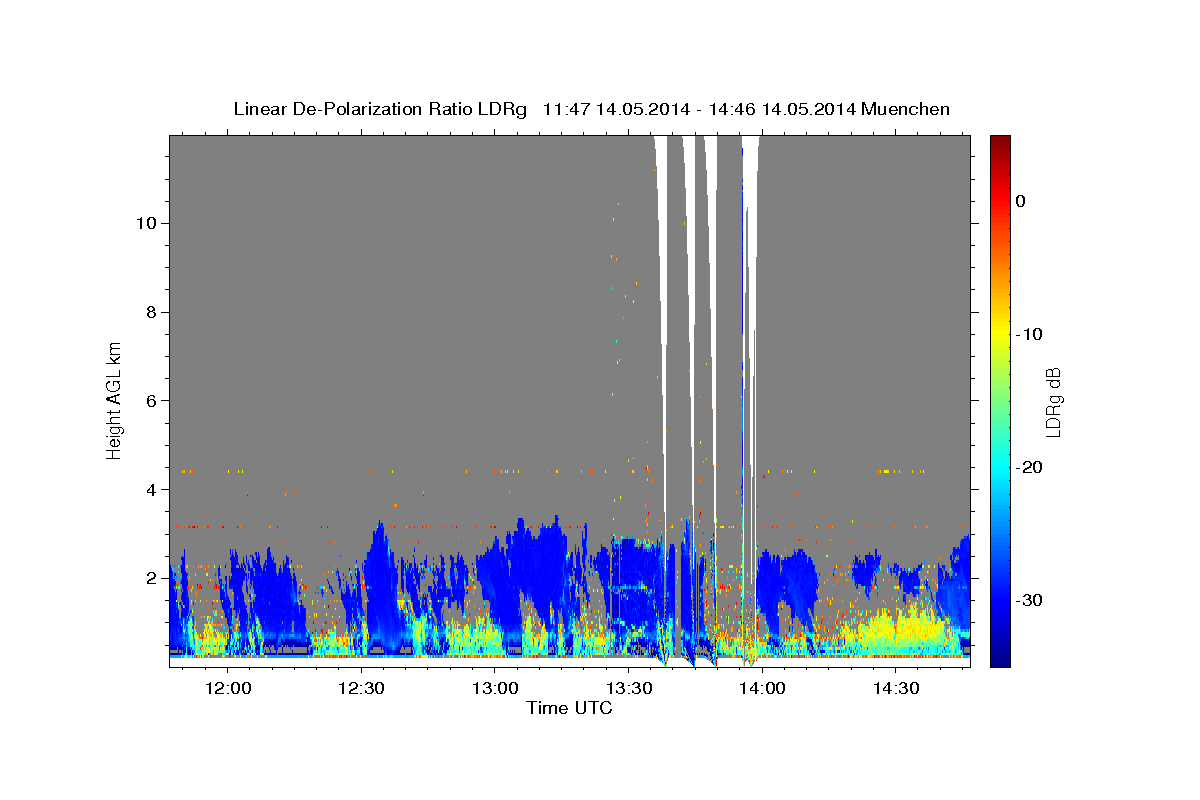Image resolution: width=1200 pixels, height=800 pixels.
Task: Click the 12:00 time tick label
Action: 227,688
